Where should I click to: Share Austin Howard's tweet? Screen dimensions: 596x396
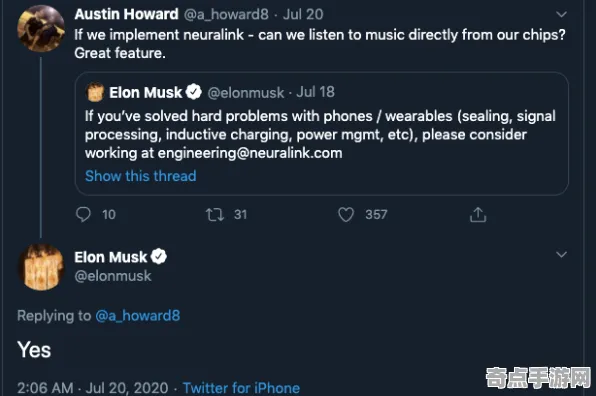pos(478,214)
